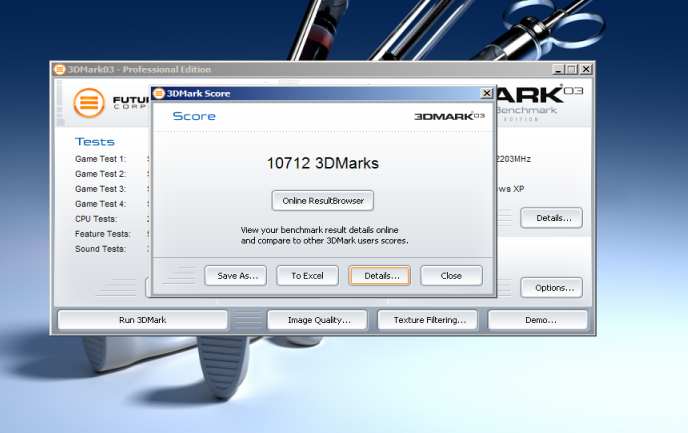
Task: Open Texture Filtering in main window
Action: [x=427, y=320]
